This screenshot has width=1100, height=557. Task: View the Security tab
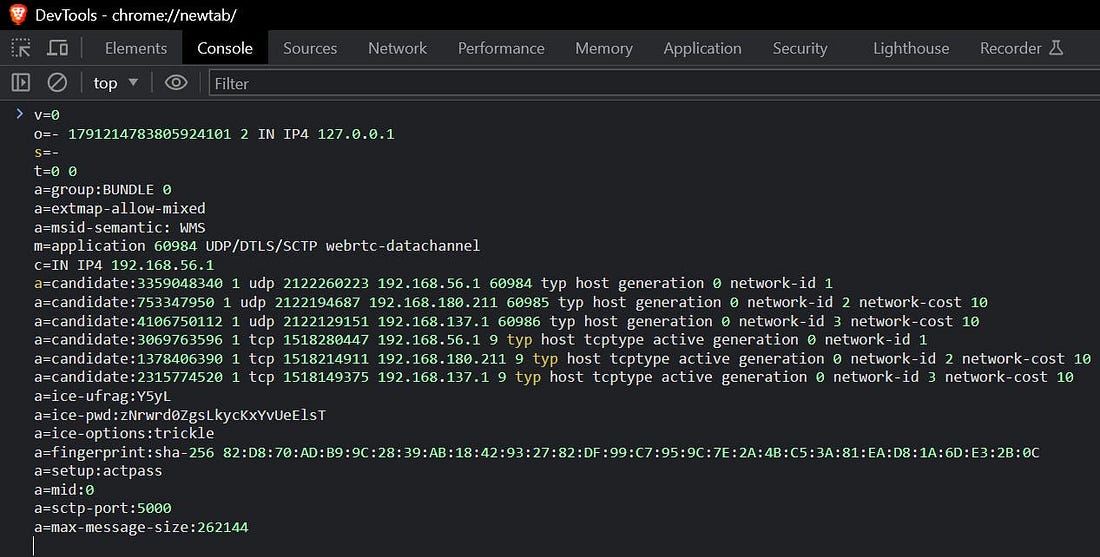point(800,48)
